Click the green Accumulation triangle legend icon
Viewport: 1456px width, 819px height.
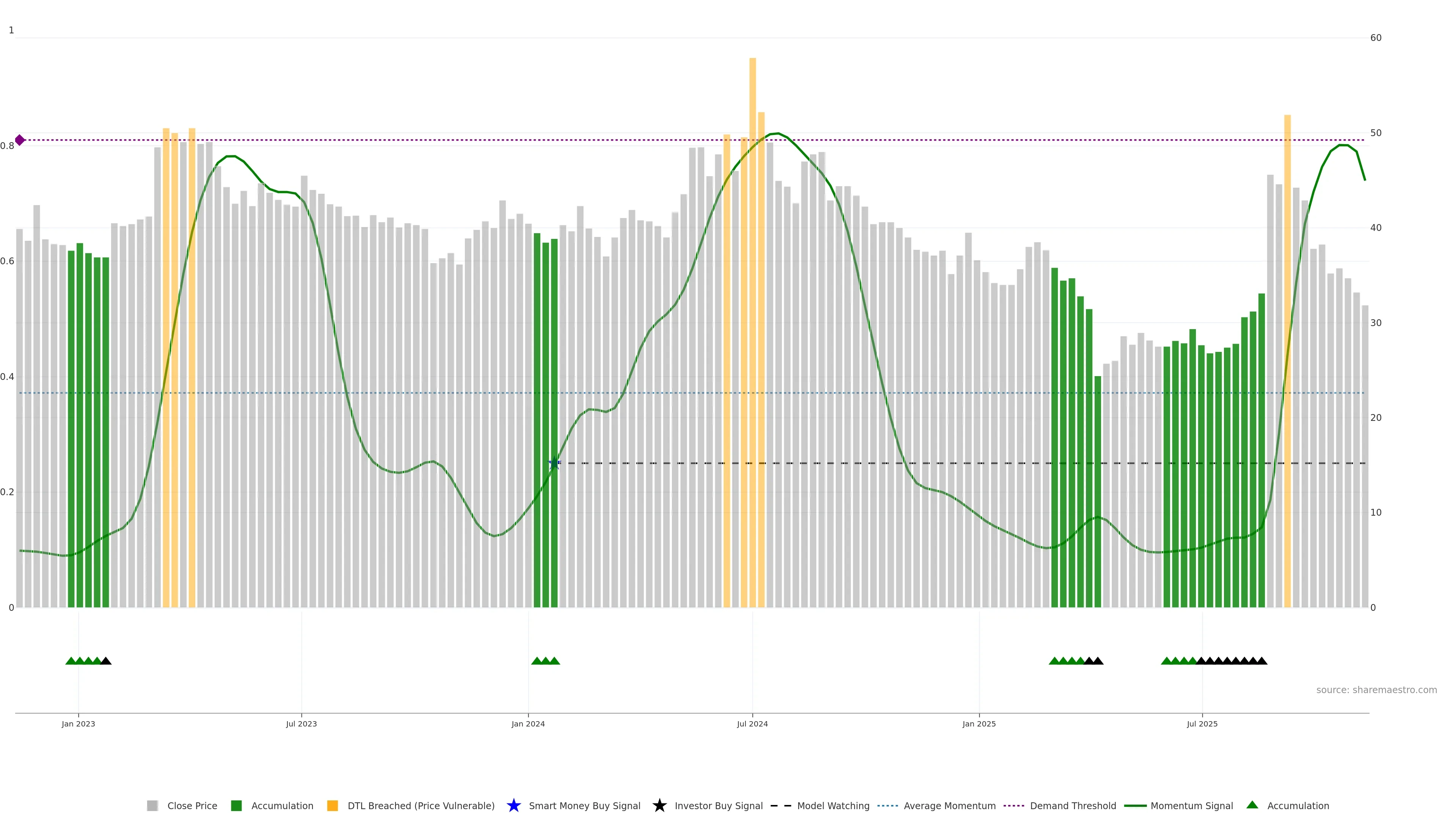[1252, 805]
